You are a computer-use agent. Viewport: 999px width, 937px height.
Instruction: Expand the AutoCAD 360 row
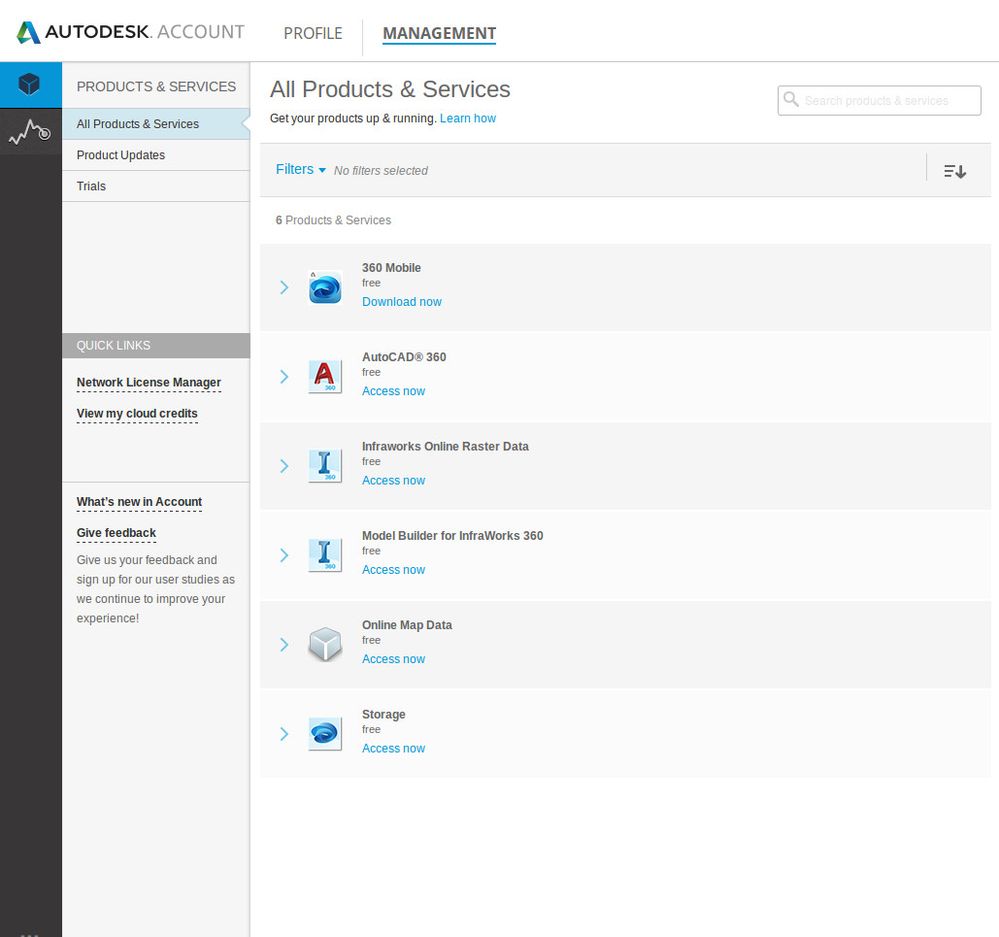pos(284,376)
